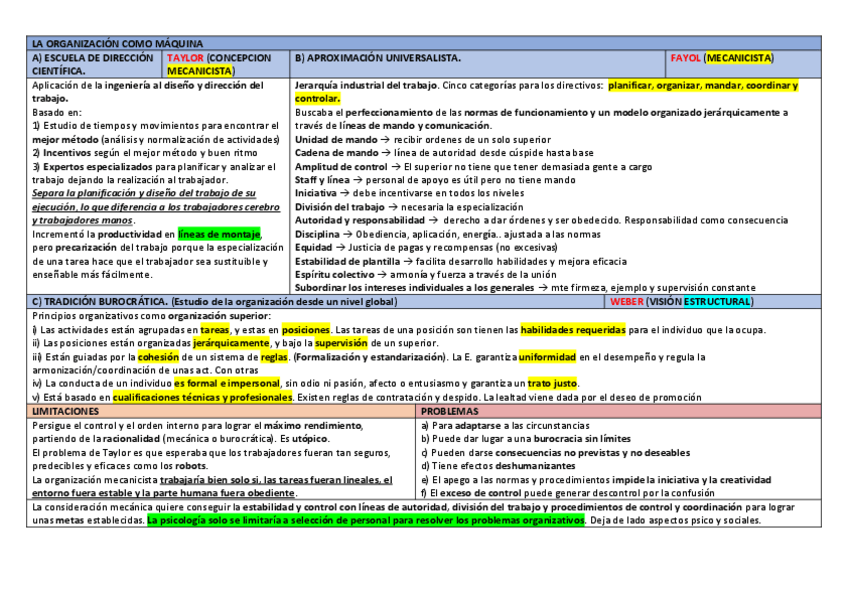Select 'A) ESCUELA DE DIRECCIÓN CIENTÍFICA' header cell
The height and width of the screenshot is (599, 848).
(x=93, y=64)
